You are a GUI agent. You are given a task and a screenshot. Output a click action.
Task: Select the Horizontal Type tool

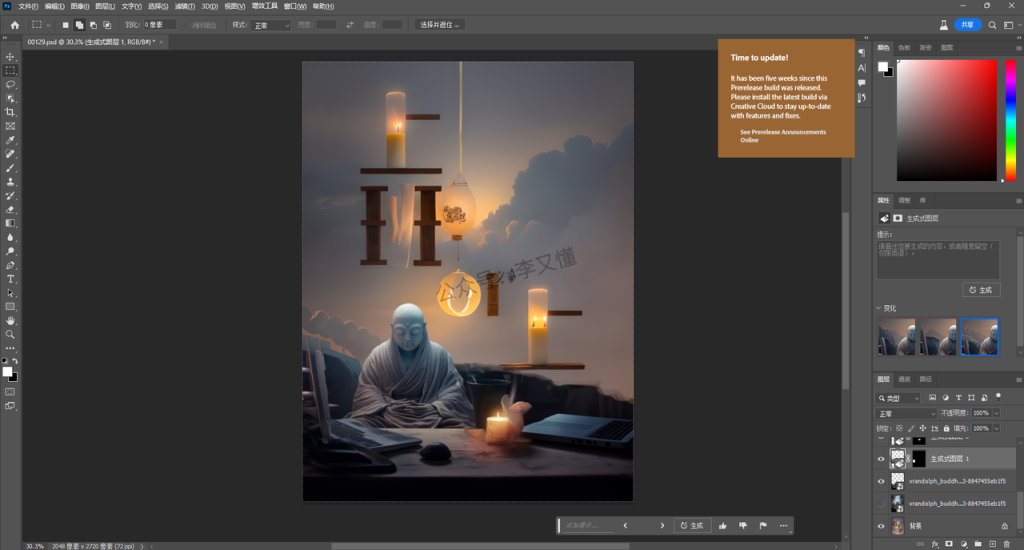coord(11,279)
